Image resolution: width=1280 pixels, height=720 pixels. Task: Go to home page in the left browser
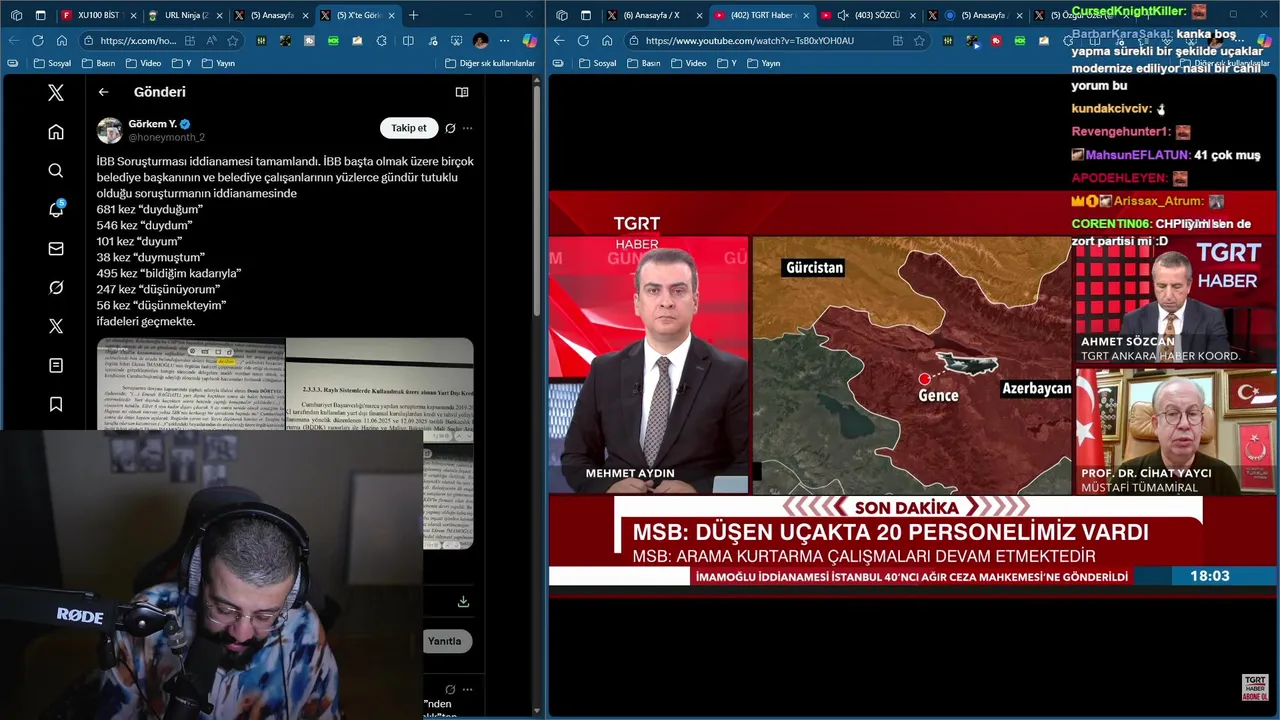62,41
